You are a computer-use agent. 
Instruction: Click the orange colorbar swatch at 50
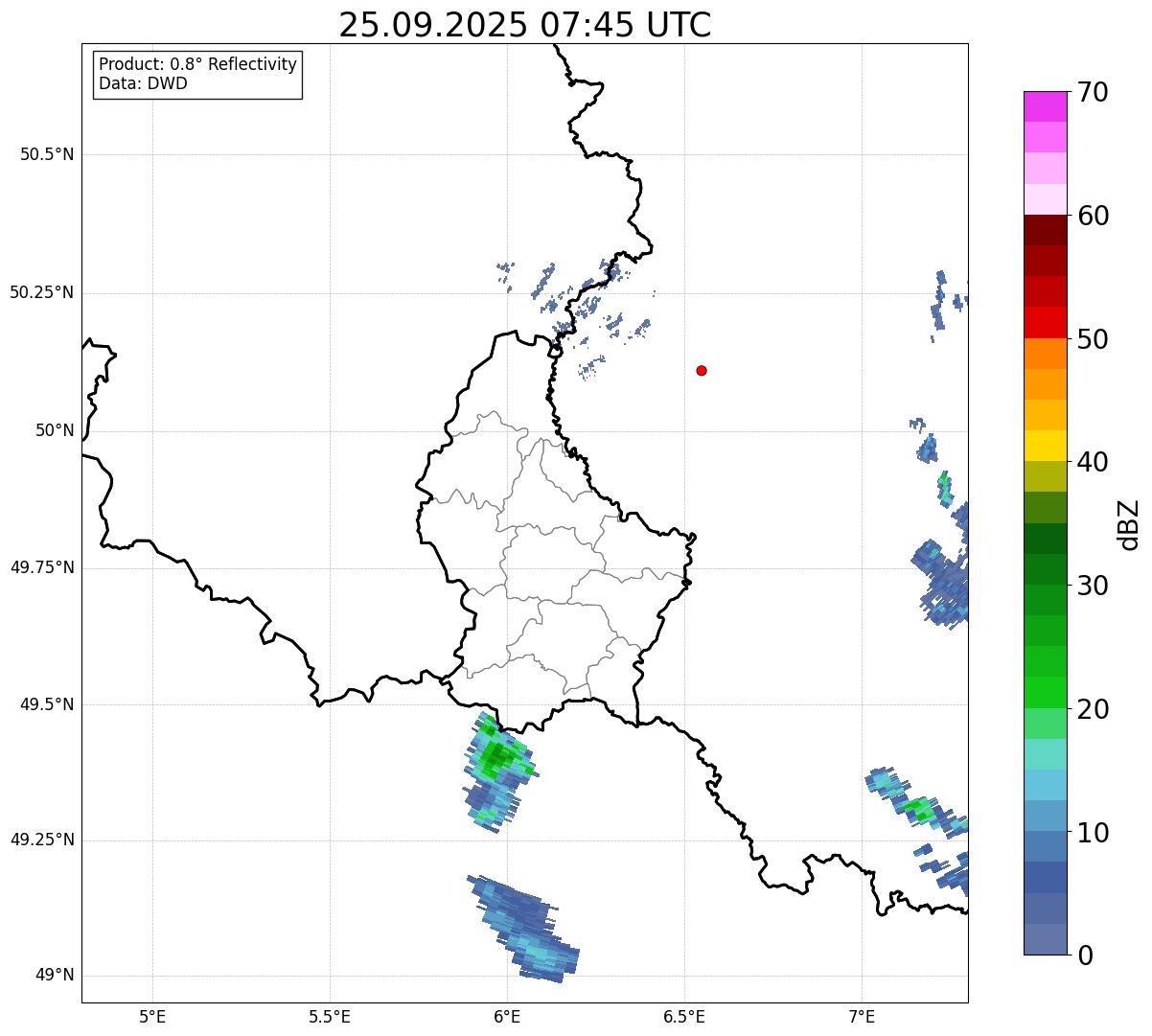click(x=1045, y=354)
